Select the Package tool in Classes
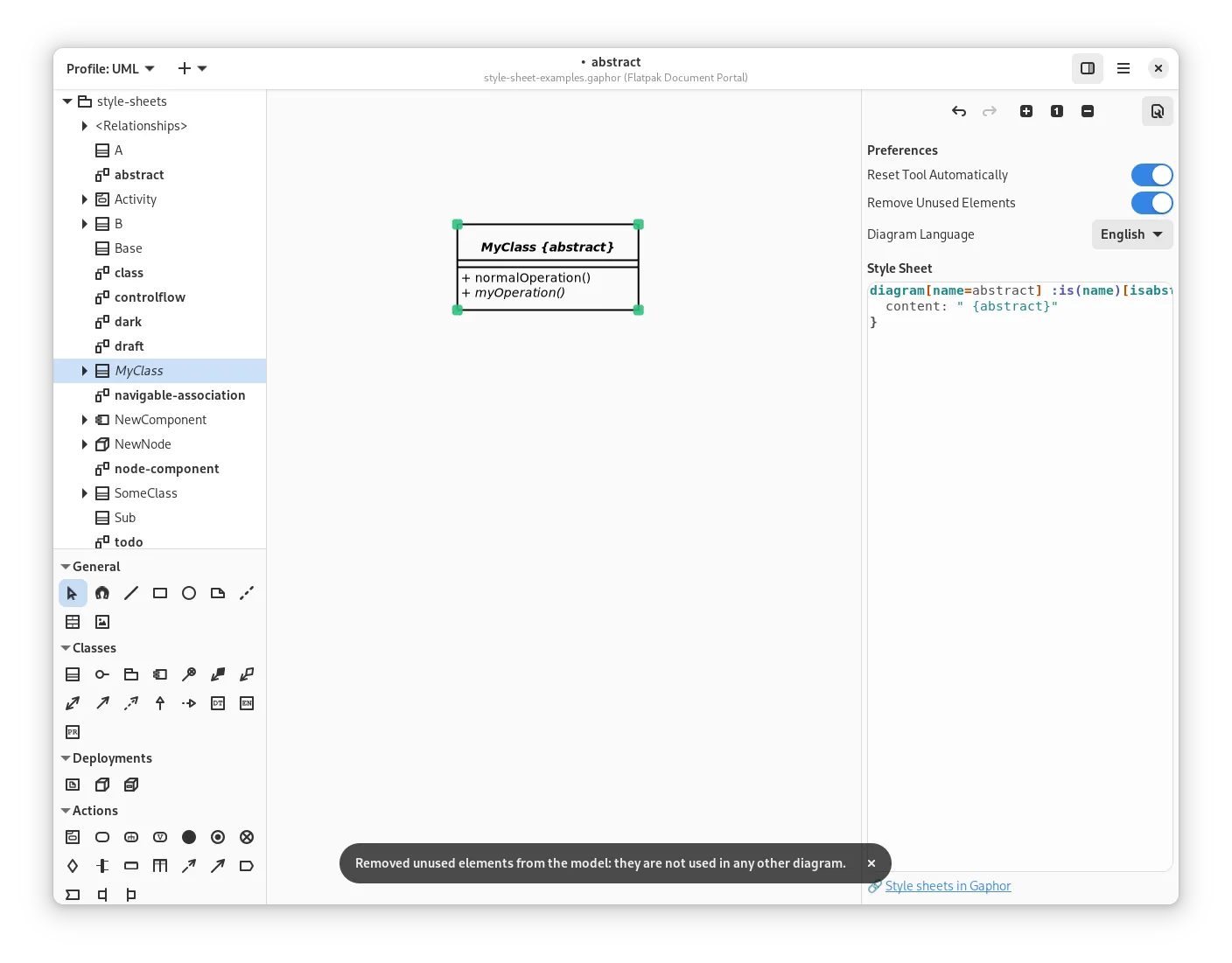1232x963 pixels. (131, 674)
